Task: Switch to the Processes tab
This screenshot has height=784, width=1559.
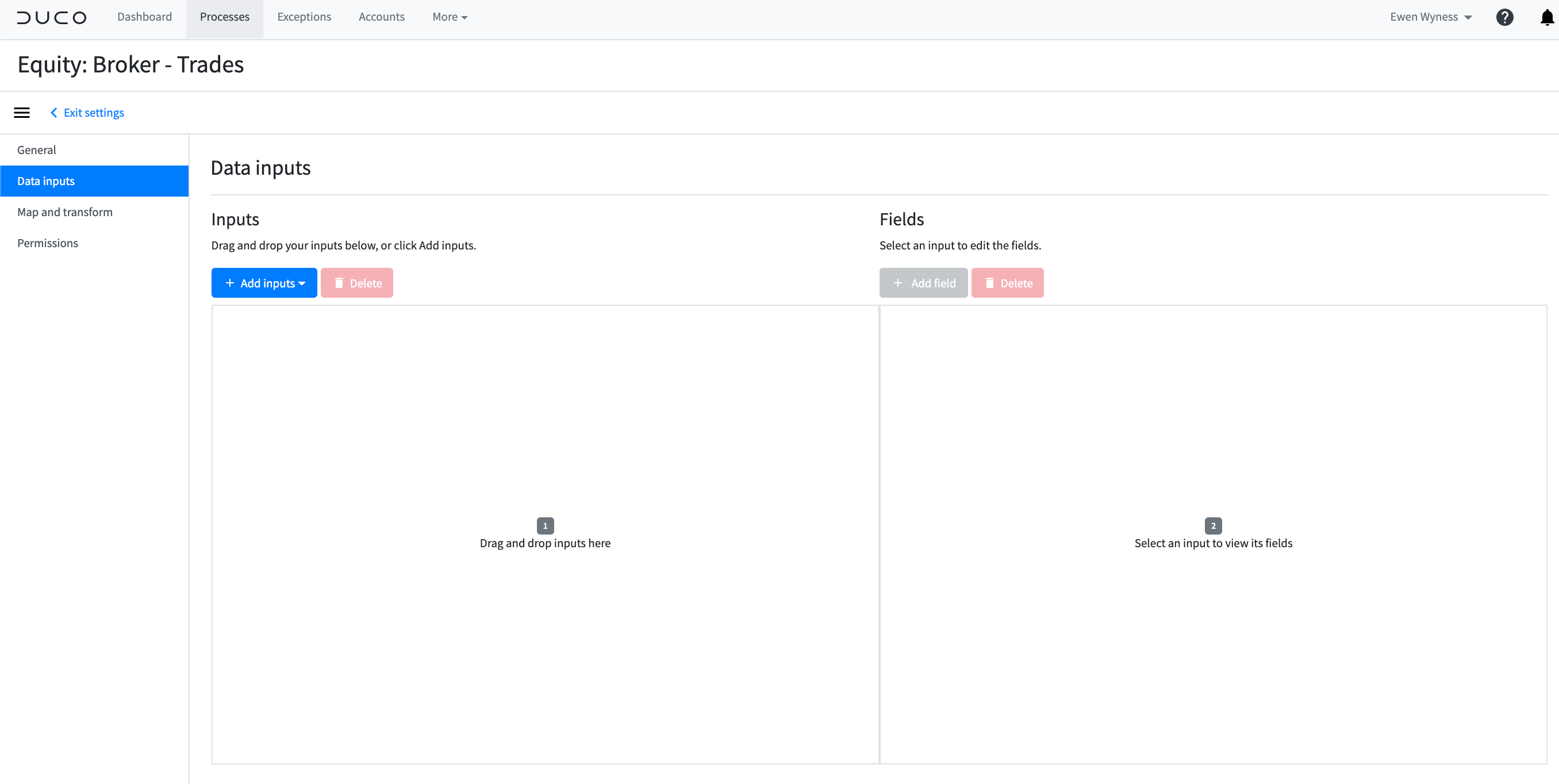Action: pyautogui.click(x=225, y=17)
